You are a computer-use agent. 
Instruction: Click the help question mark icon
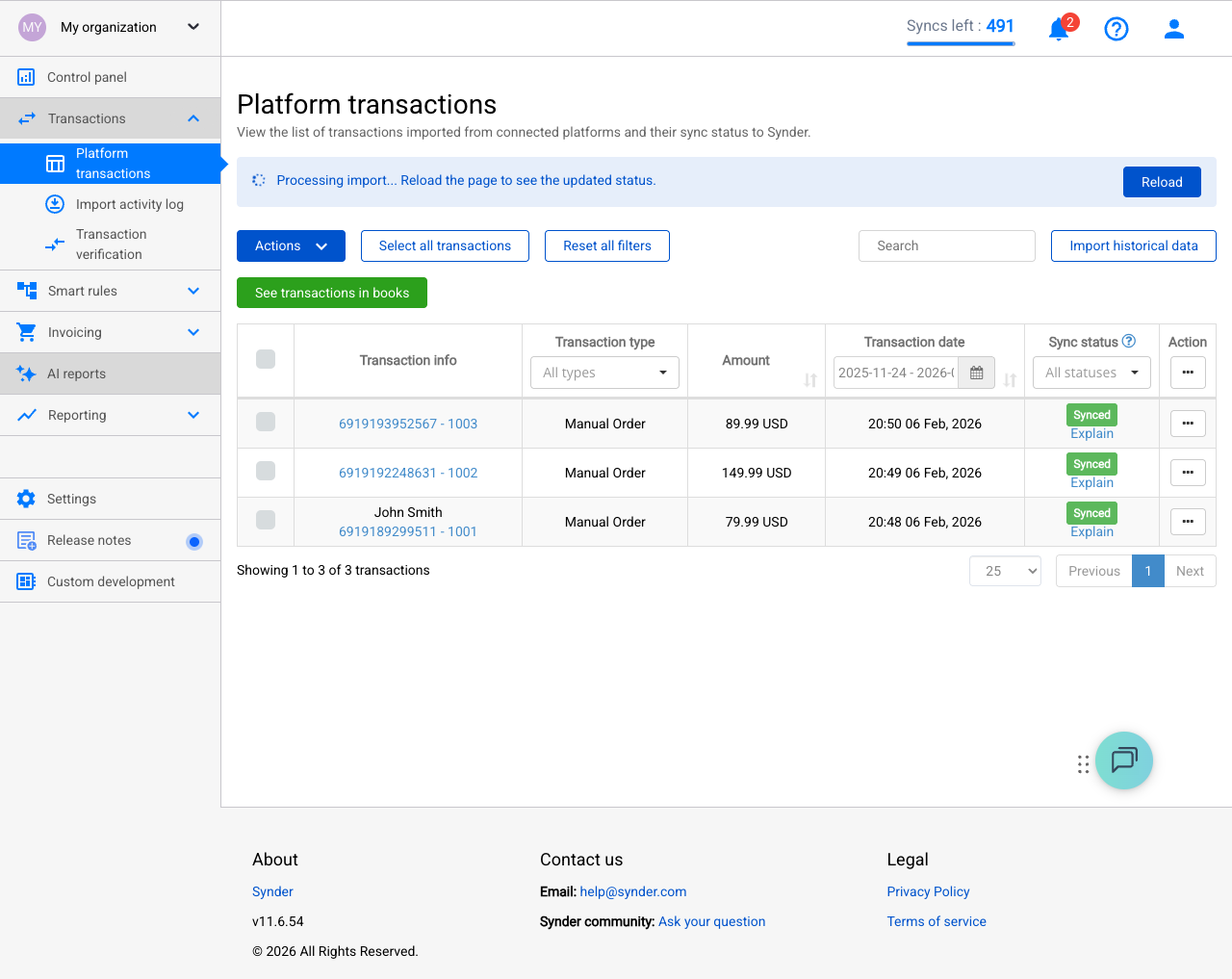[1116, 29]
